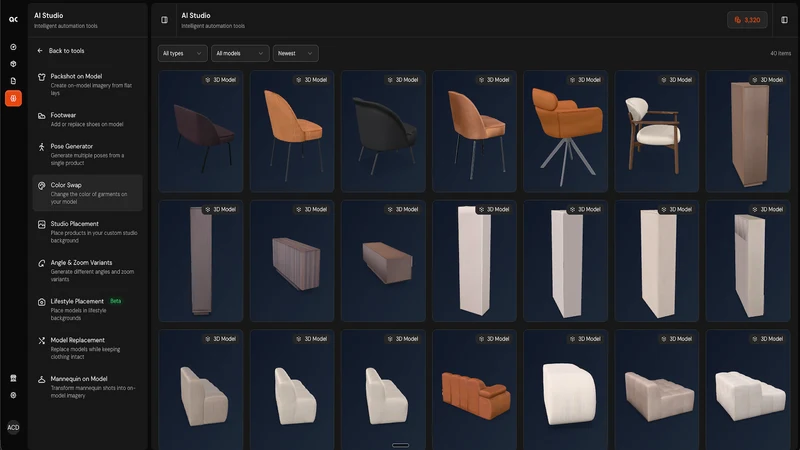800x450 pixels.
Task: Click the app logo in the left rail
Action: (13, 19)
